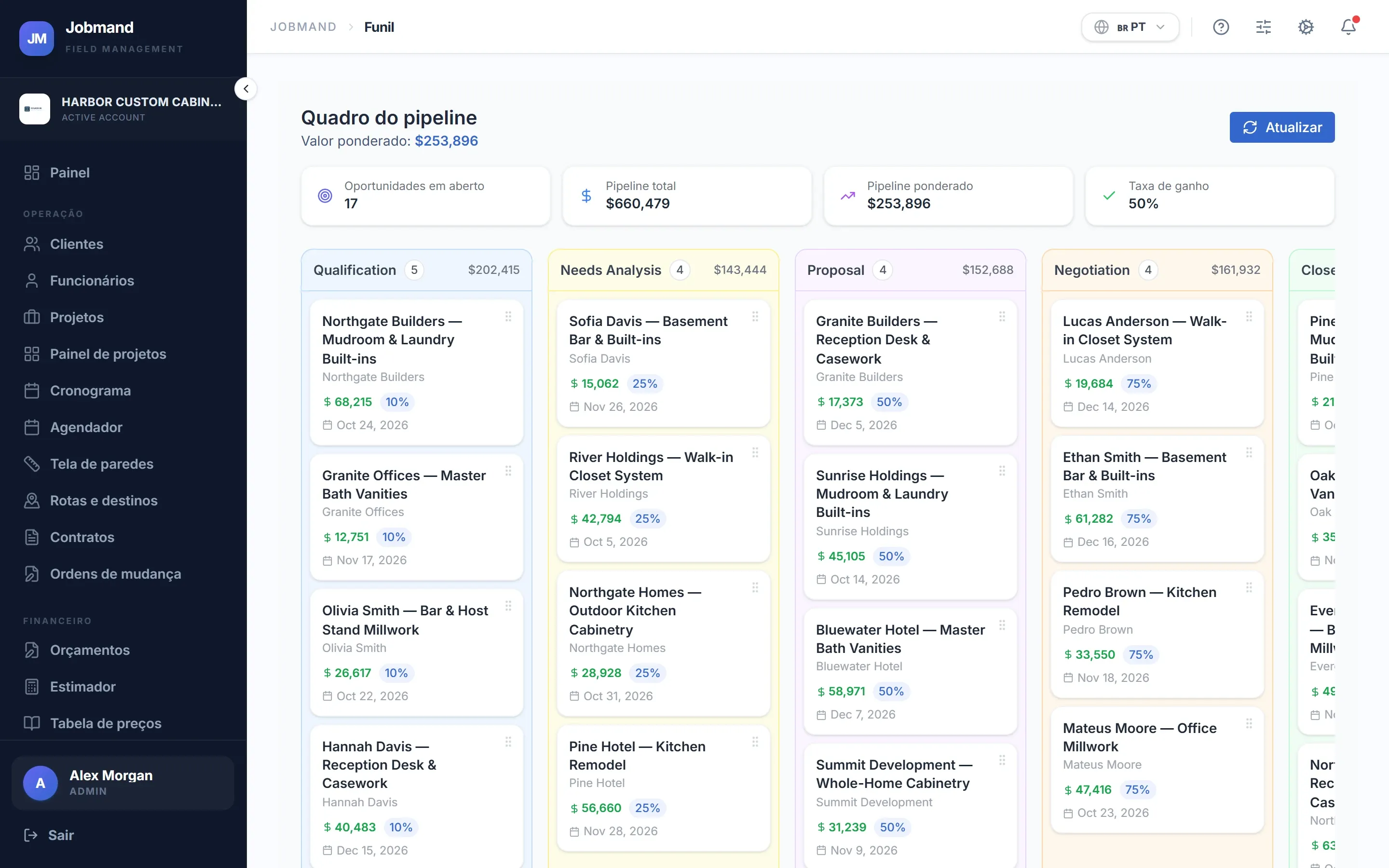Collapse the sidebar with the chevron button

tap(245, 89)
